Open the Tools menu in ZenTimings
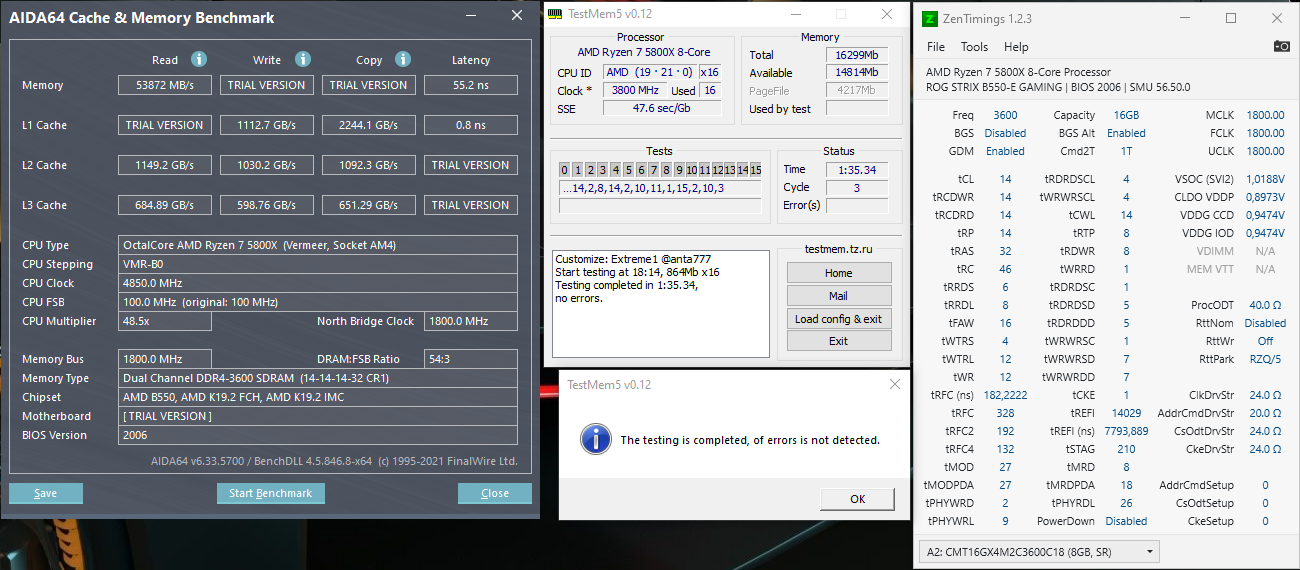1300x570 pixels. [x=974, y=47]
